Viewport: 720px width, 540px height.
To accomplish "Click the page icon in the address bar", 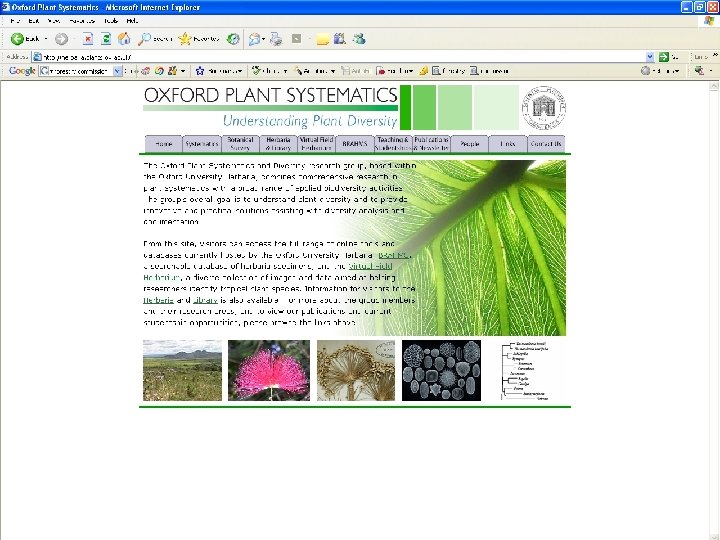I will point(38,57).
